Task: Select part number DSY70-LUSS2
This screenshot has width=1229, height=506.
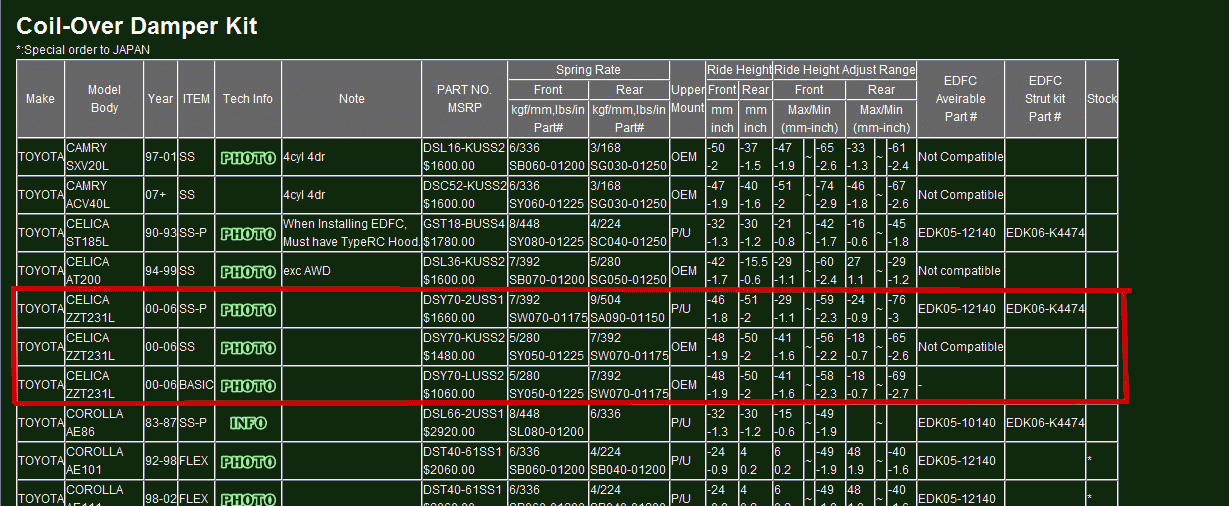Action: click(464, 375)
